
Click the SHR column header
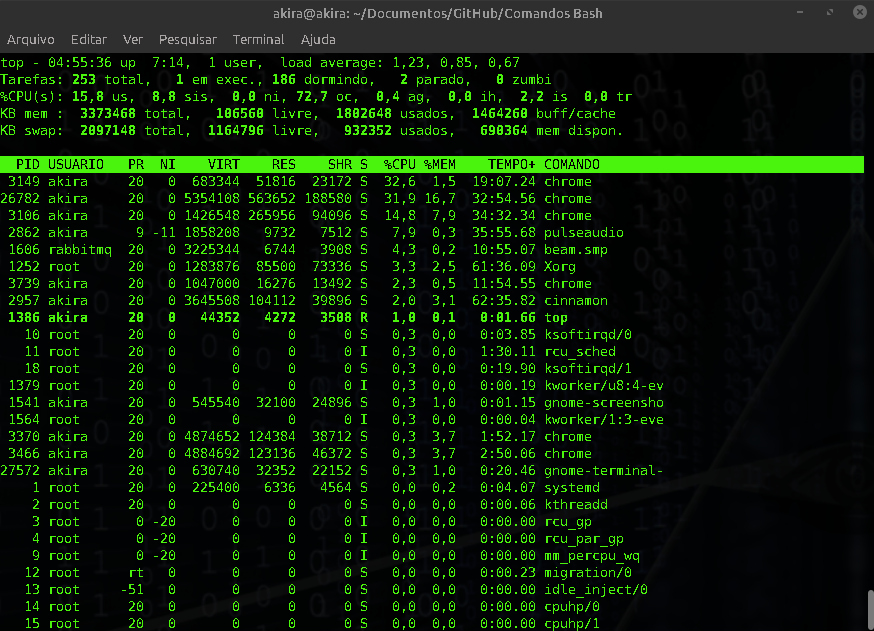[340, 164]
